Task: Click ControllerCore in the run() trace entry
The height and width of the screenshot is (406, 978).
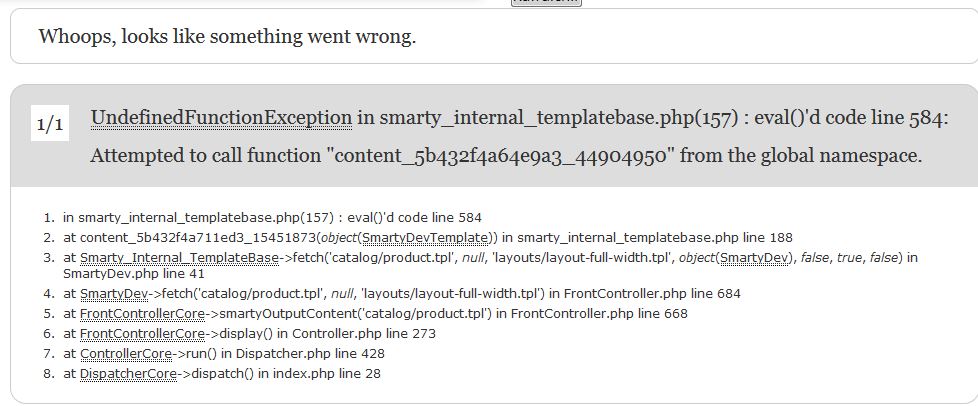Action: pos(126,354)
